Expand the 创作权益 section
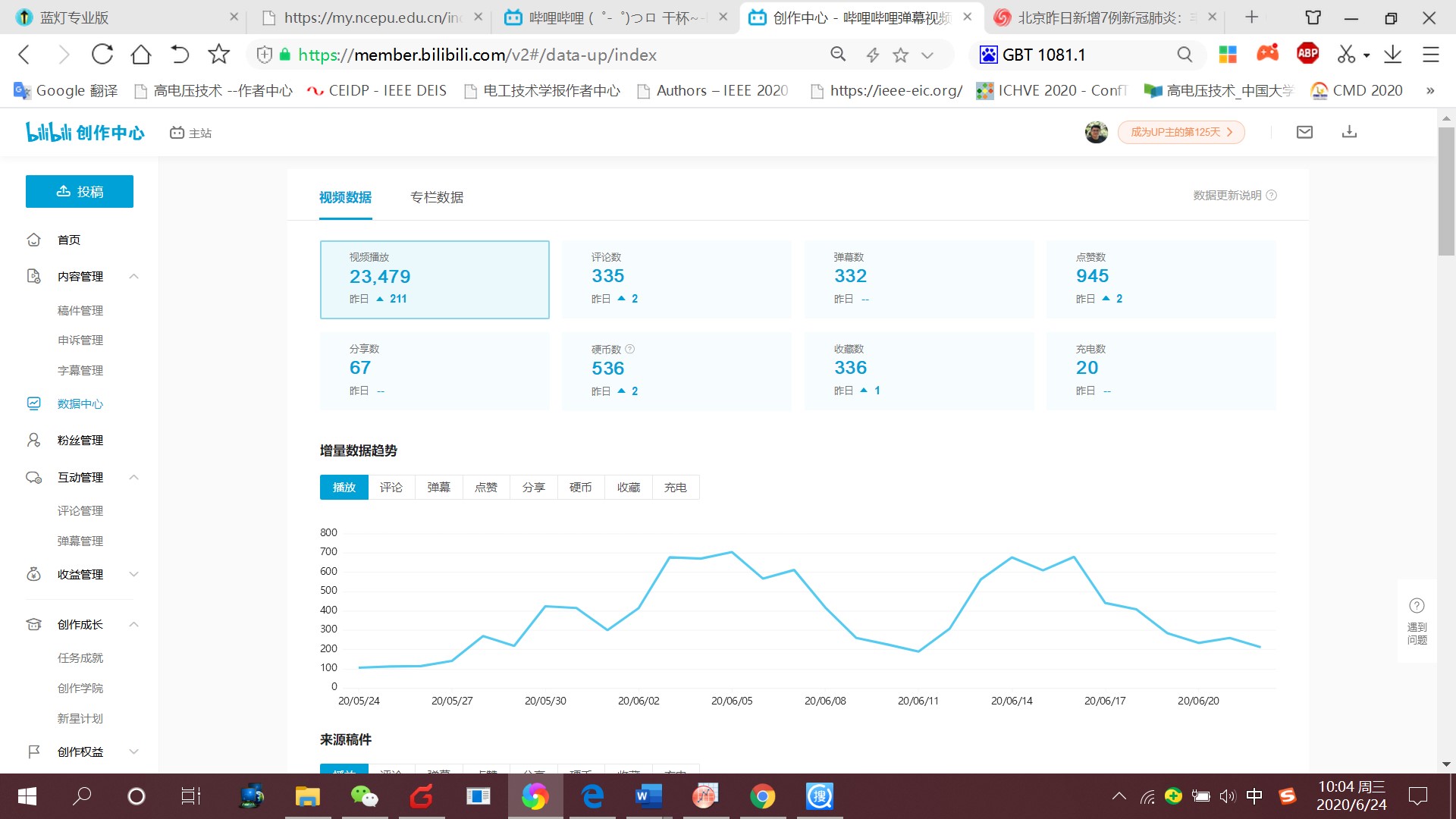The width and height of the screenshot is (1456, 819). (133, 752)
